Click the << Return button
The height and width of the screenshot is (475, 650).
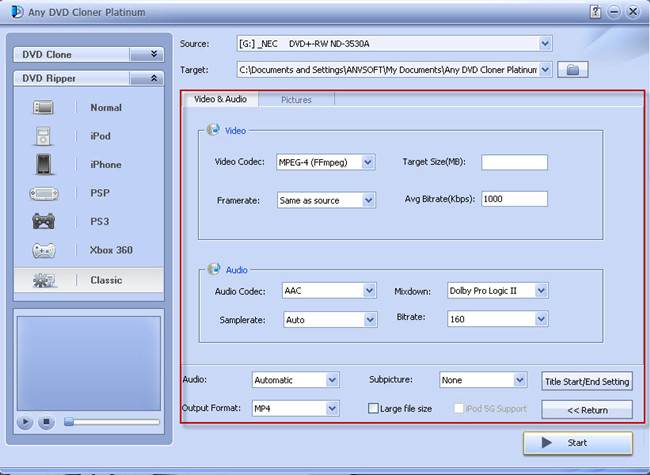coord(587,410)
